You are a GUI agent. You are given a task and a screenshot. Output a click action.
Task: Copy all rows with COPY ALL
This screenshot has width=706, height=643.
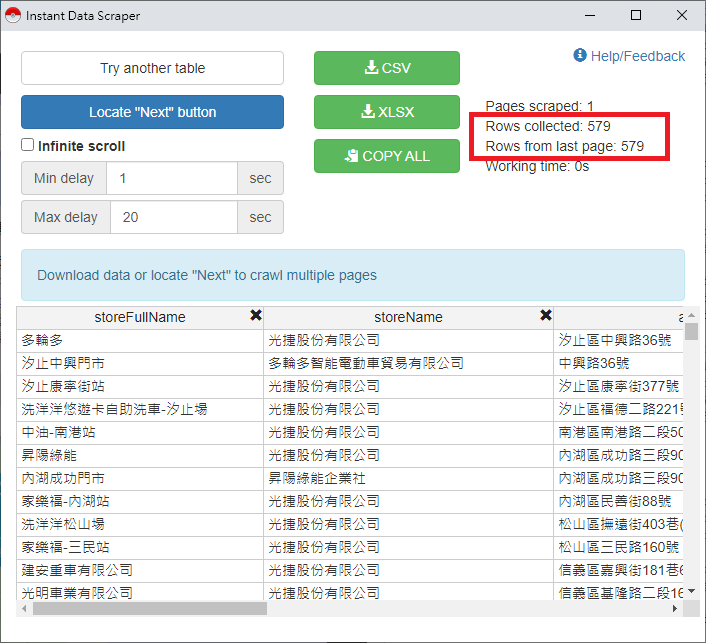387,156
